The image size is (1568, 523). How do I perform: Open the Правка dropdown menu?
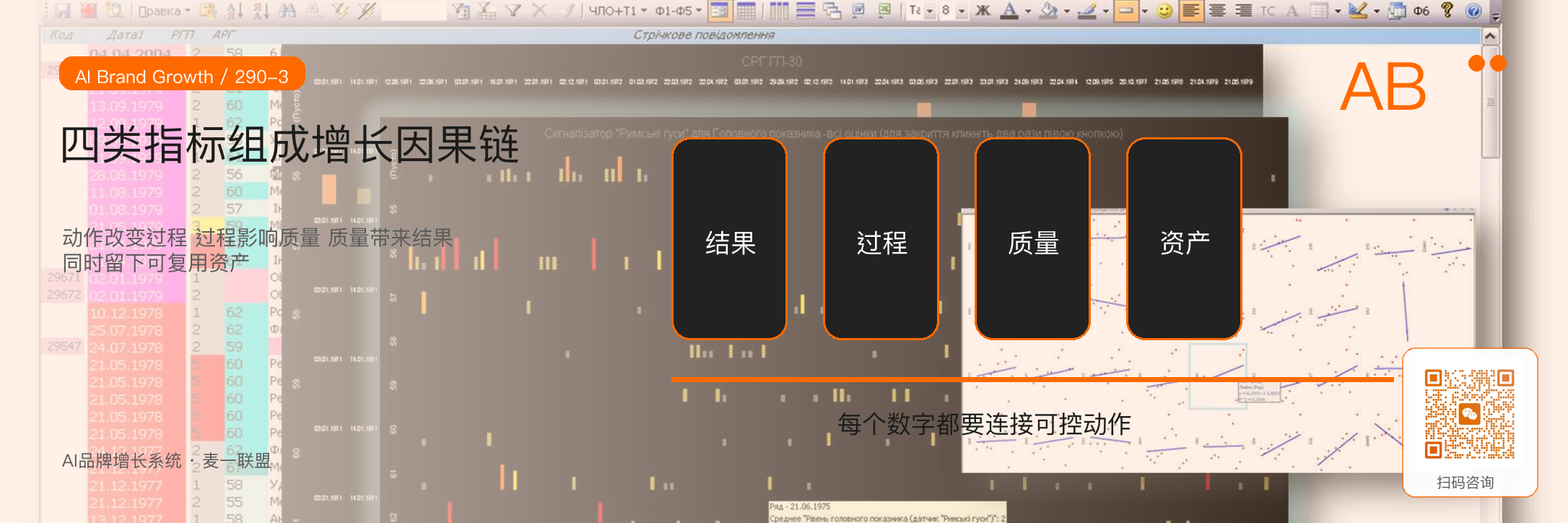click(164, 11)
